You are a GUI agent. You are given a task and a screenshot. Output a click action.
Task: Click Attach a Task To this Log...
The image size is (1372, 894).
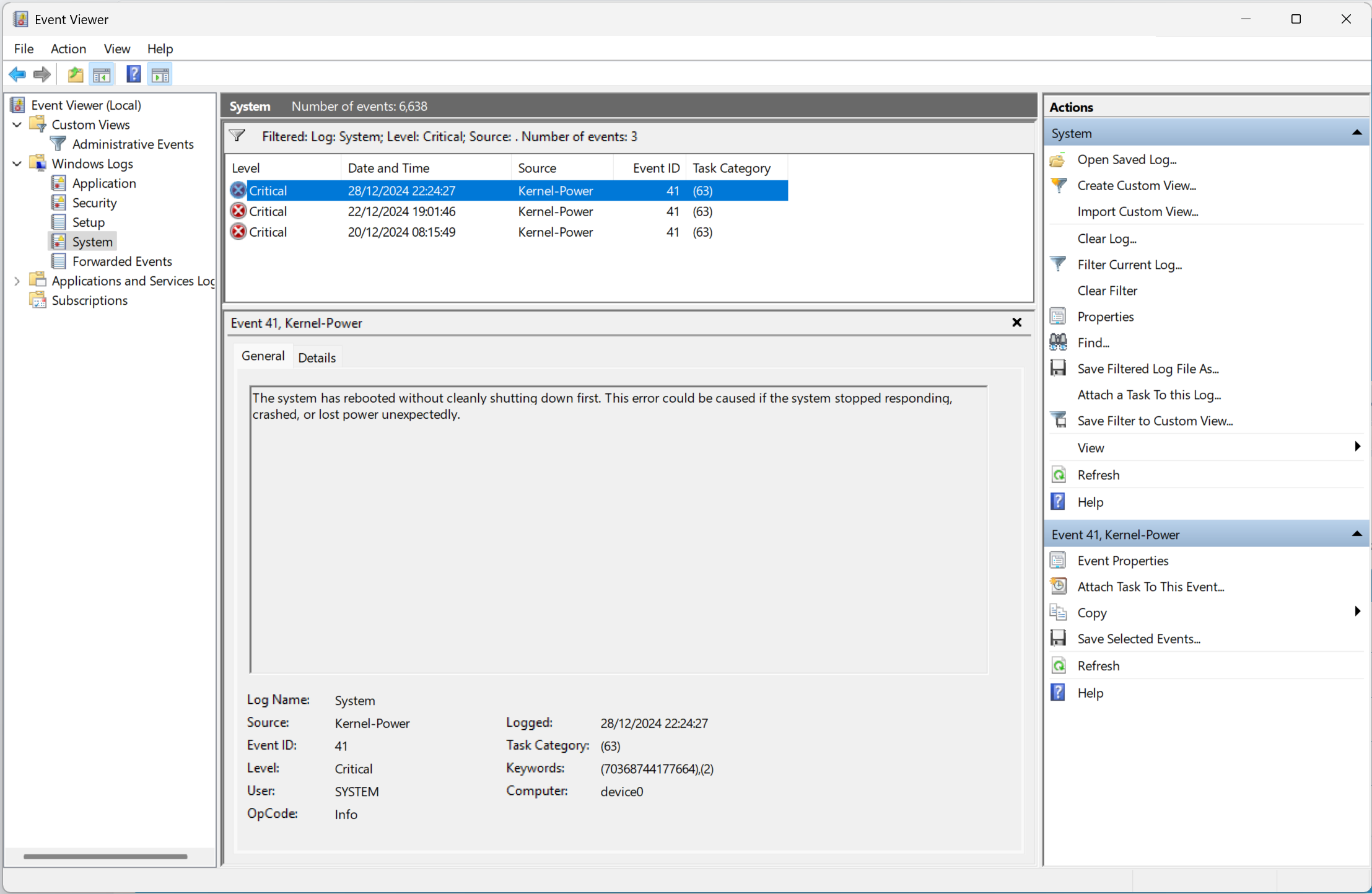[x=1149, y=395]
